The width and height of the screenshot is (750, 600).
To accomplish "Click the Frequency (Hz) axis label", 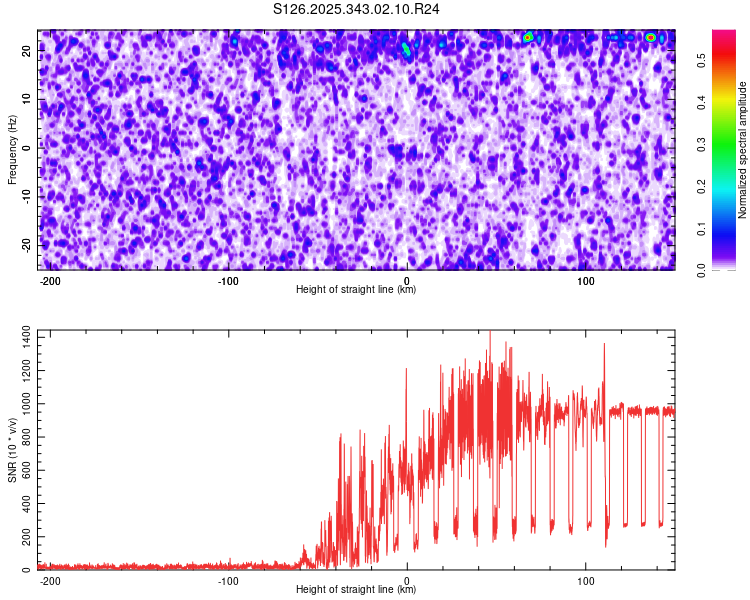I will point(12,149).
